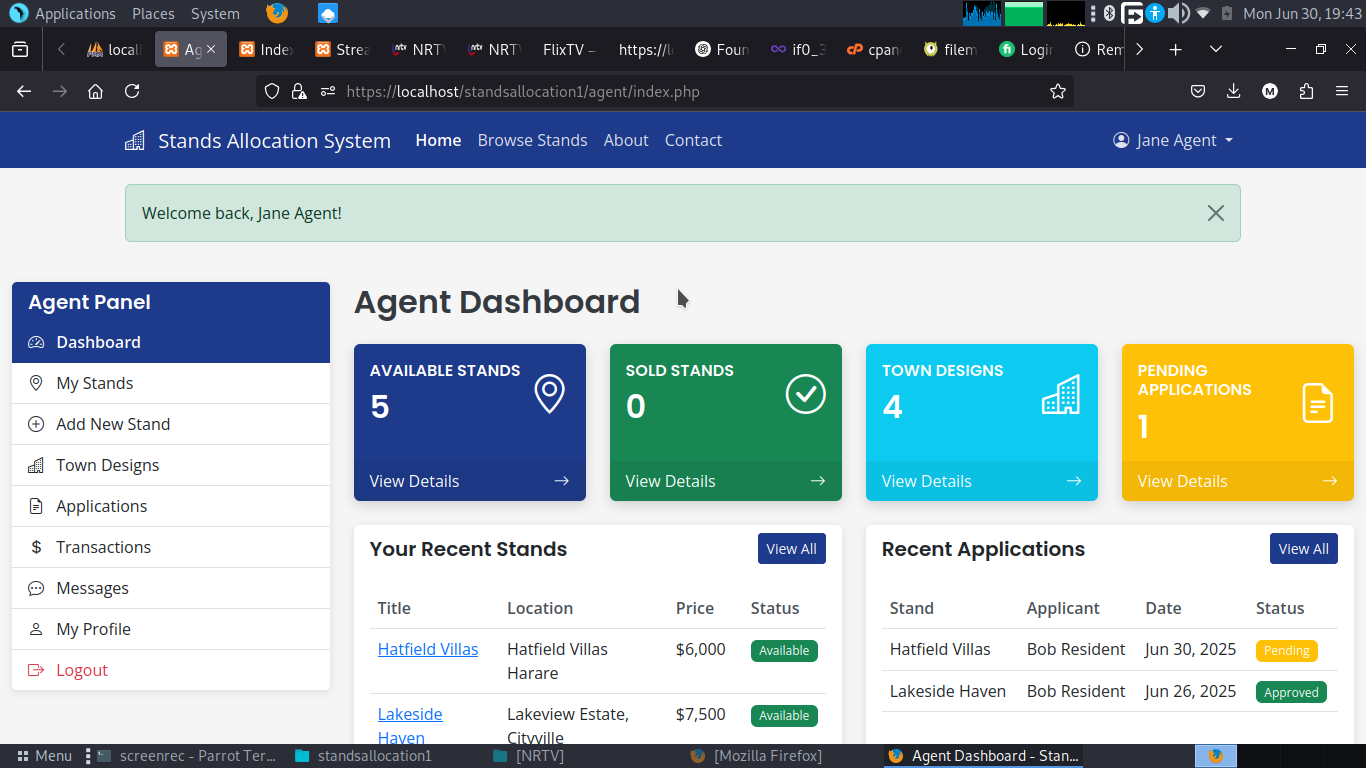
Task: Open My Profile in sidebar
Action: (x=171, y=629)
